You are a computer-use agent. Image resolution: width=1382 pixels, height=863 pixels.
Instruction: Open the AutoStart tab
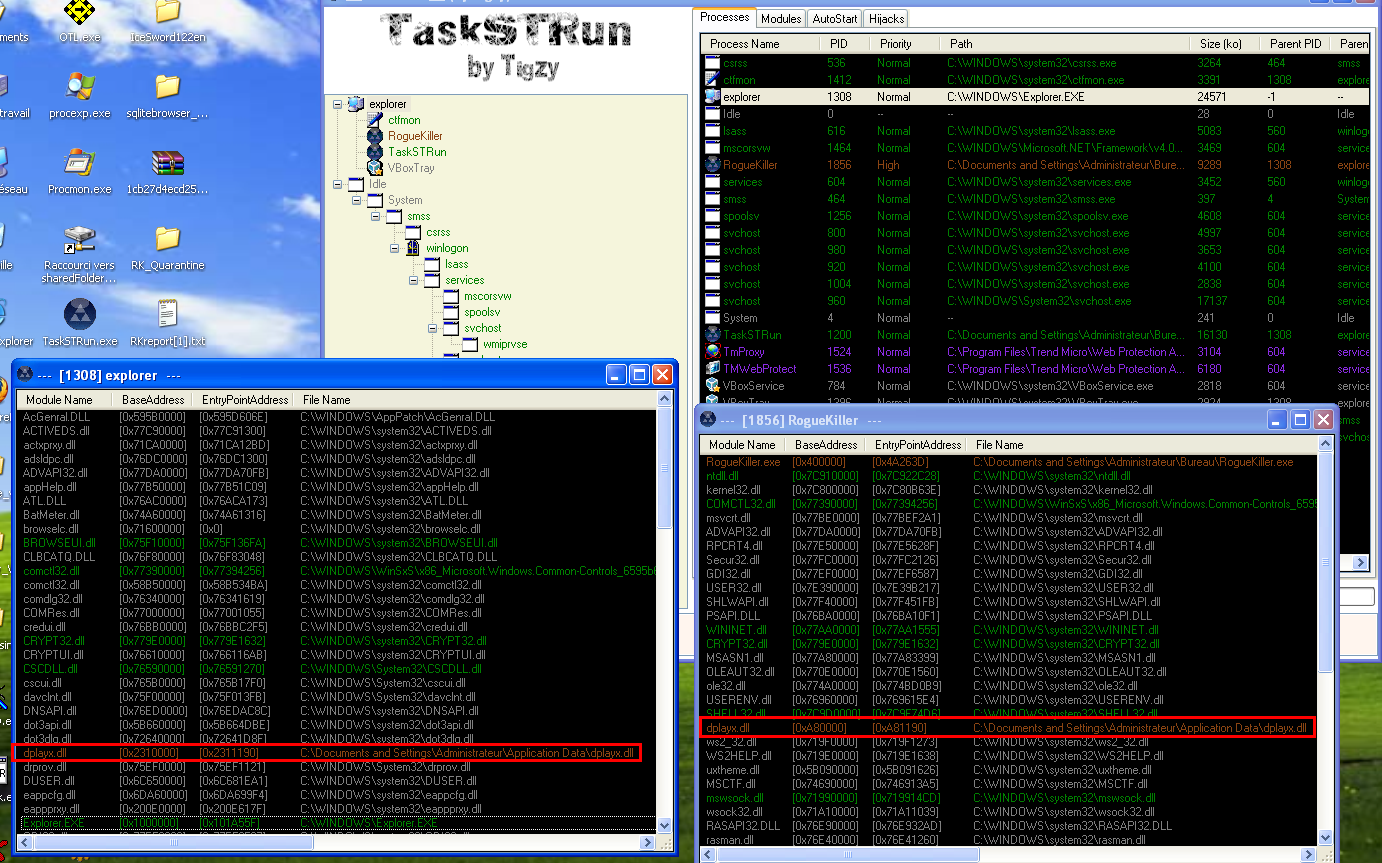[x=834, y=19]
